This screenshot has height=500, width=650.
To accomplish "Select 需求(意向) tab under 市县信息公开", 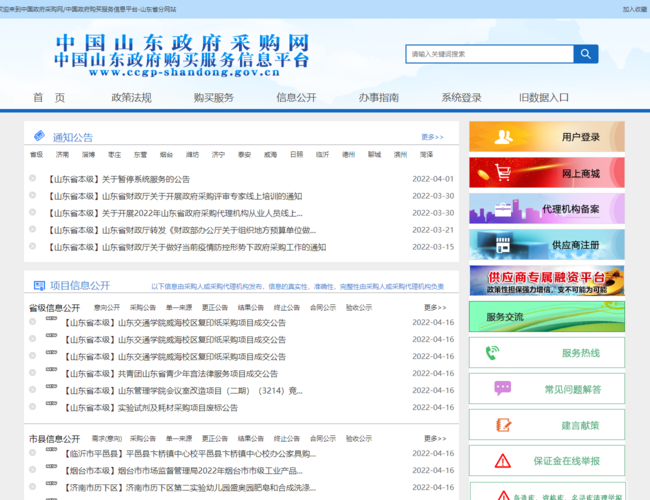I will click(107, 438).
